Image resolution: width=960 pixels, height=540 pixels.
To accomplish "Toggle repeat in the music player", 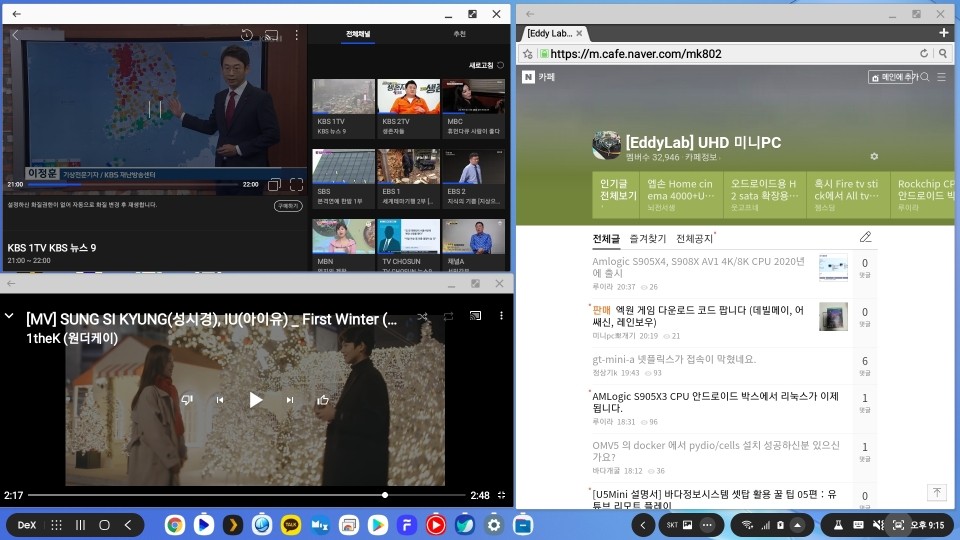I will pos(448,316).
